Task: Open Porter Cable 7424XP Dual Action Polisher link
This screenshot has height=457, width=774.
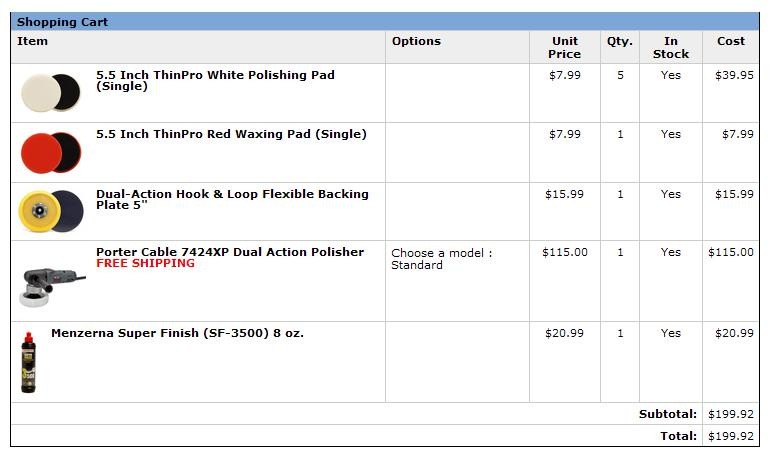Action: point(230,252)
